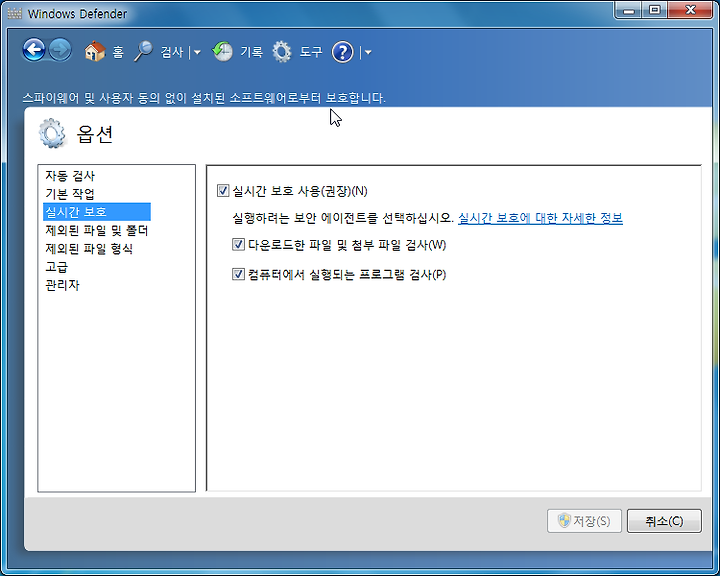Toggle 컴퓨터에서 실행되는 프로그램 검사 checkbox

pyautogui.click(x=238, y=274)
